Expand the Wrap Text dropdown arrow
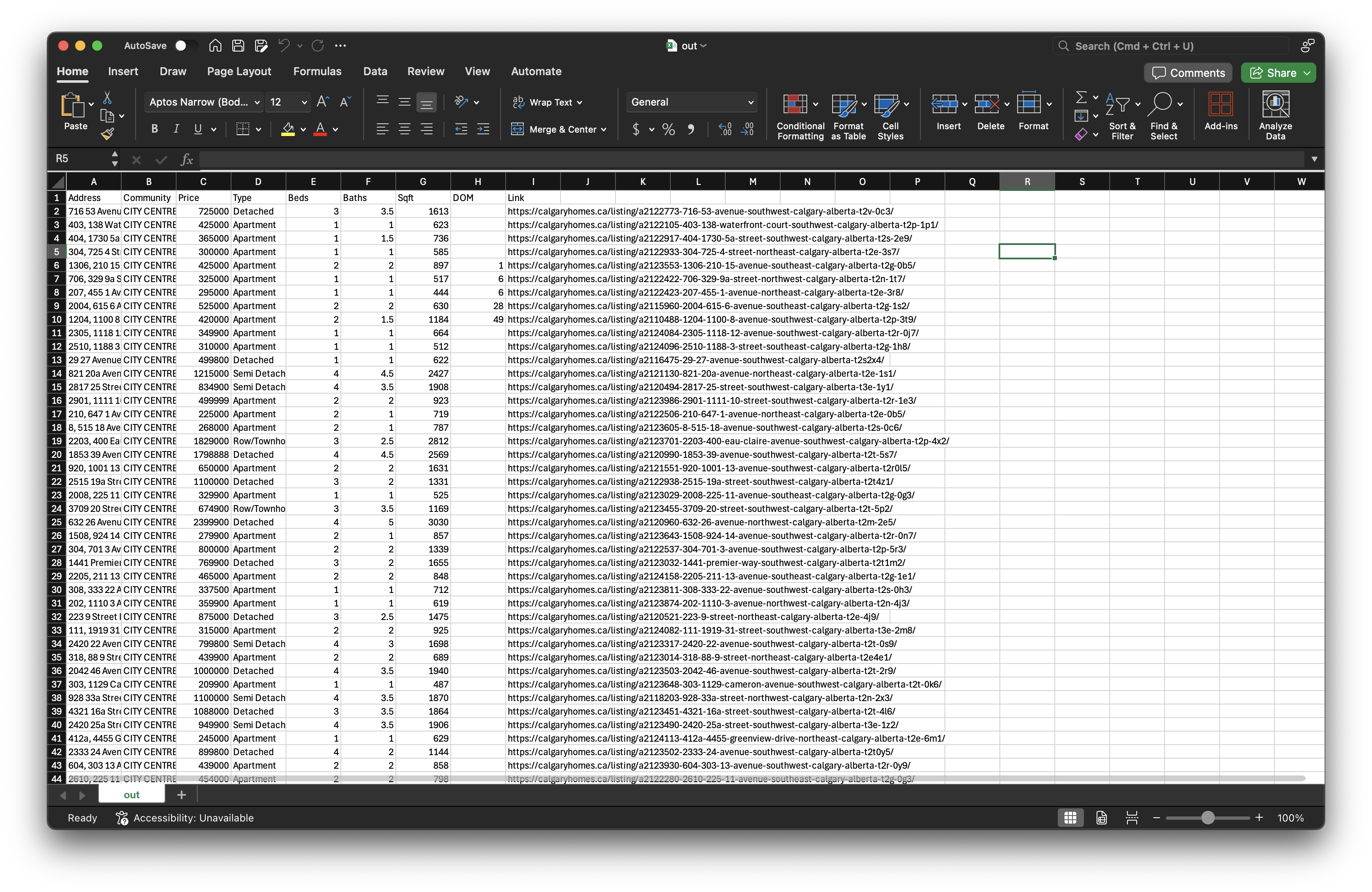 pyautogui.click(x=580, y=103)
